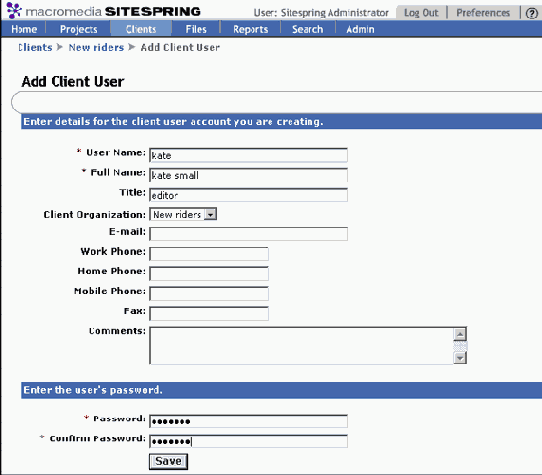
Task: Switch to the Files tab
Action: point(196,29)
